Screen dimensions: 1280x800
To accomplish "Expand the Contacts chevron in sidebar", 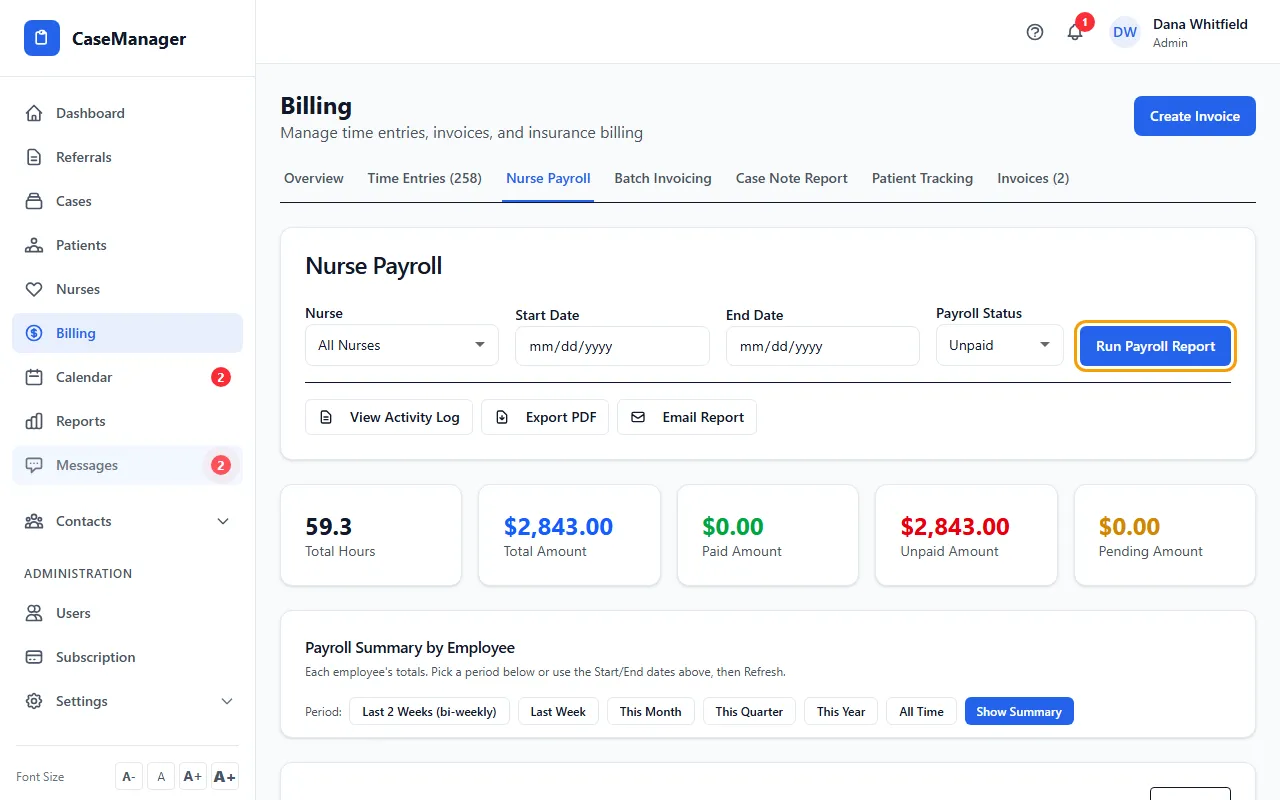I will coord(223,521).
